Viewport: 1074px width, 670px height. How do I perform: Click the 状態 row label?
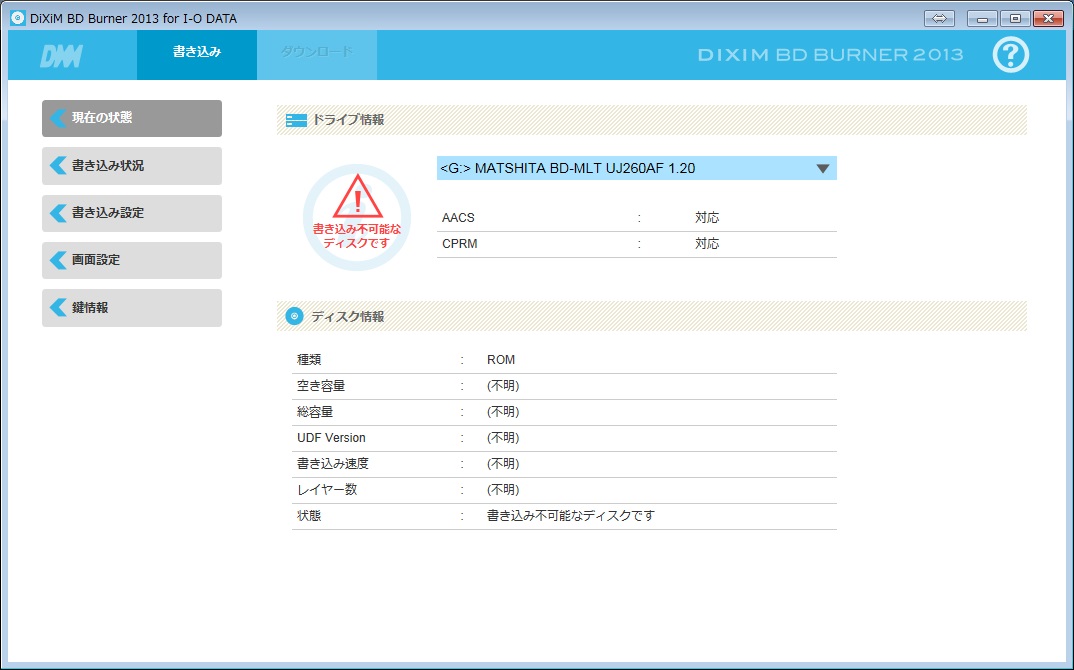pyautogui.click(x=309, y=516)
